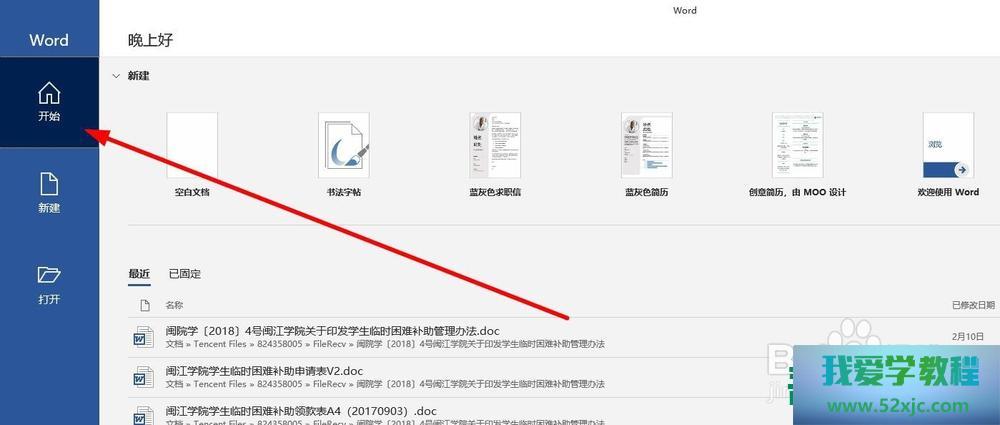The width and height of the screenshot is (1000, 425).
Task: Sort by 已修改日期 column header
Action: click(x=973, y=304)
